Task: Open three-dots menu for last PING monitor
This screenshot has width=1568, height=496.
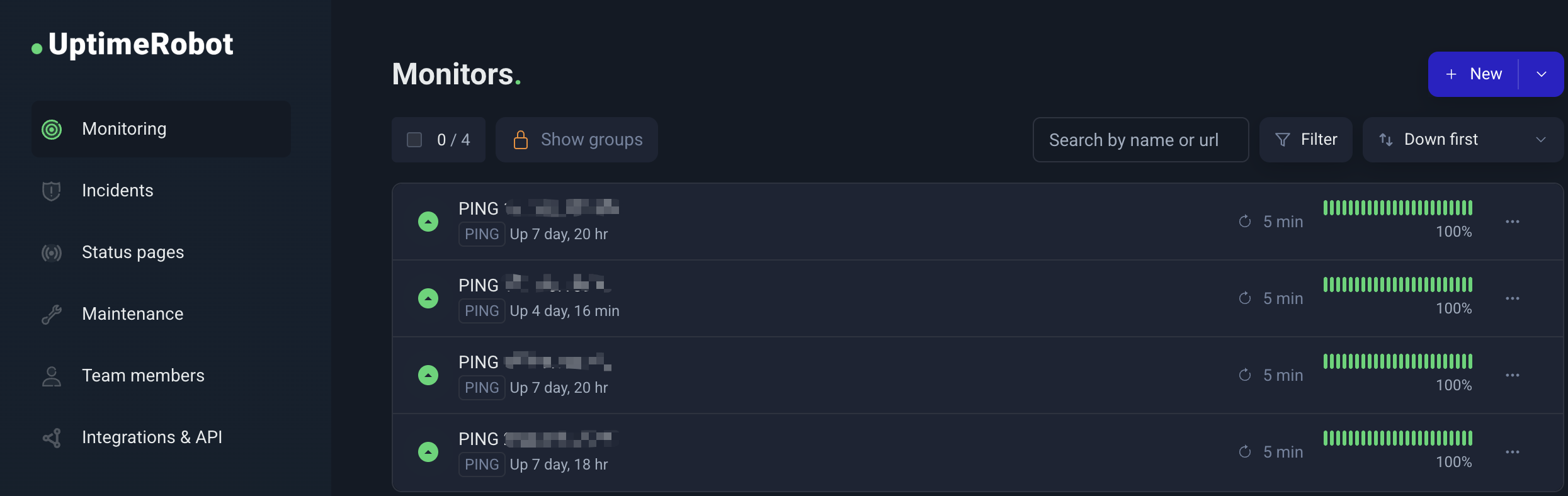Action: click(1513, 452)
